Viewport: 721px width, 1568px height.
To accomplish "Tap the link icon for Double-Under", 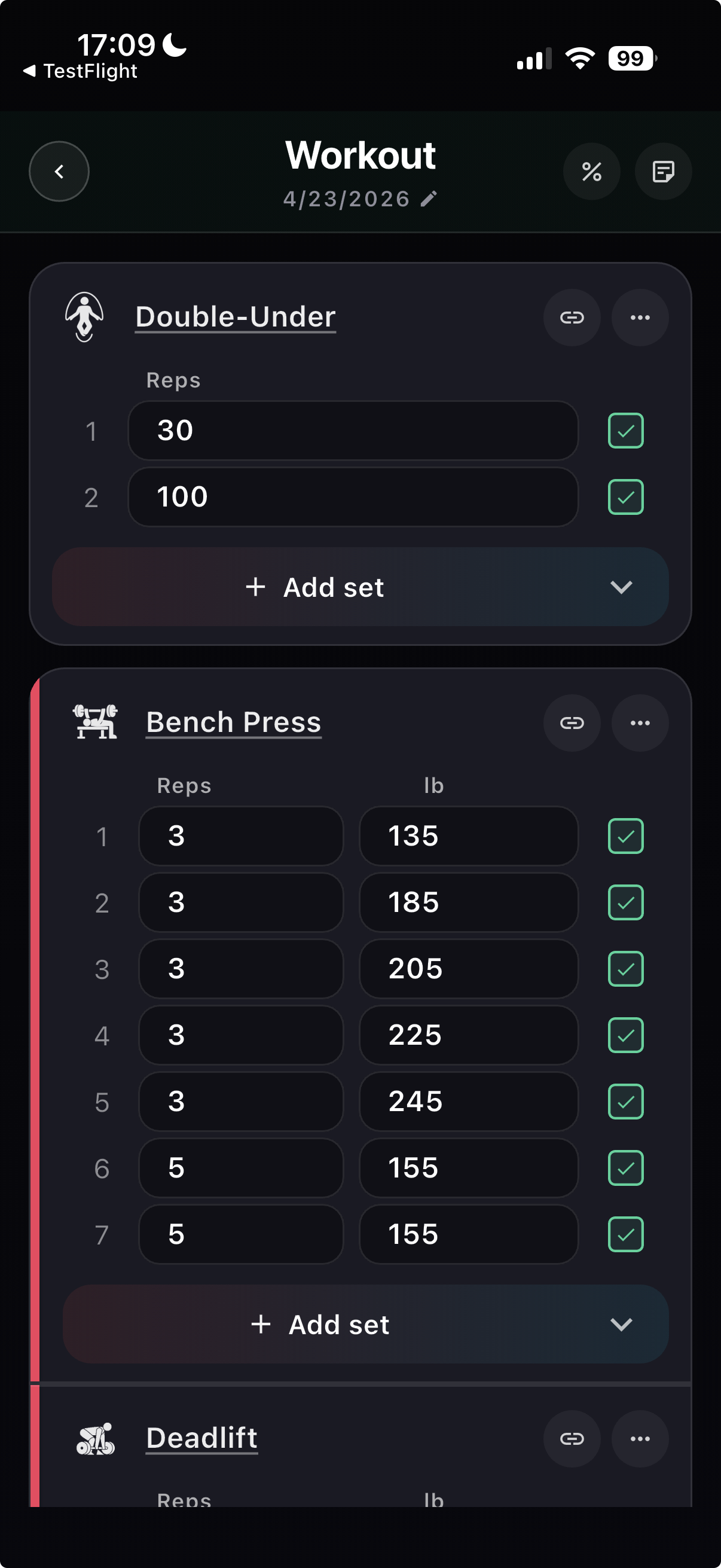I will 572,317.
